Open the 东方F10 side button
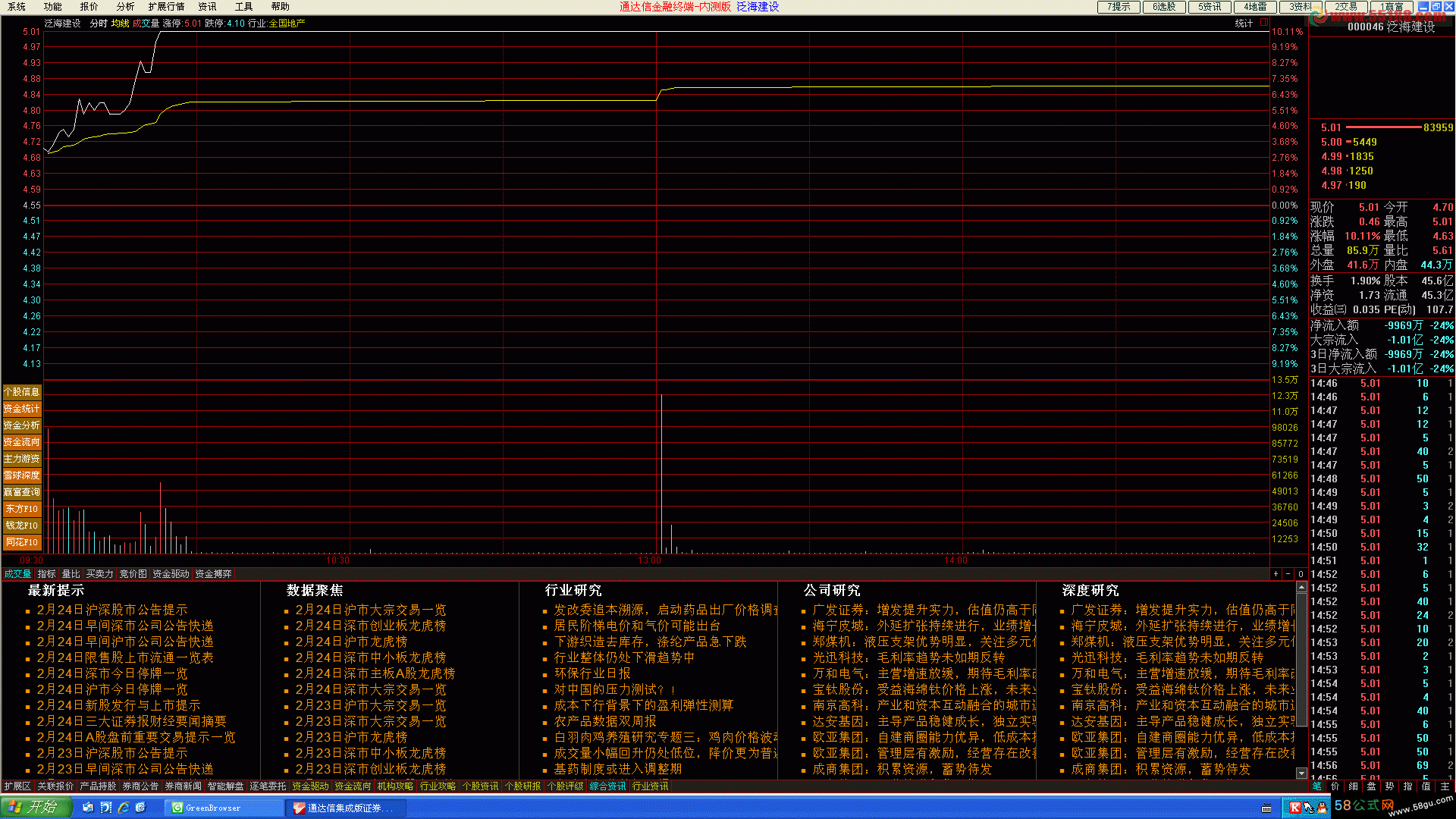 [22, 509]
